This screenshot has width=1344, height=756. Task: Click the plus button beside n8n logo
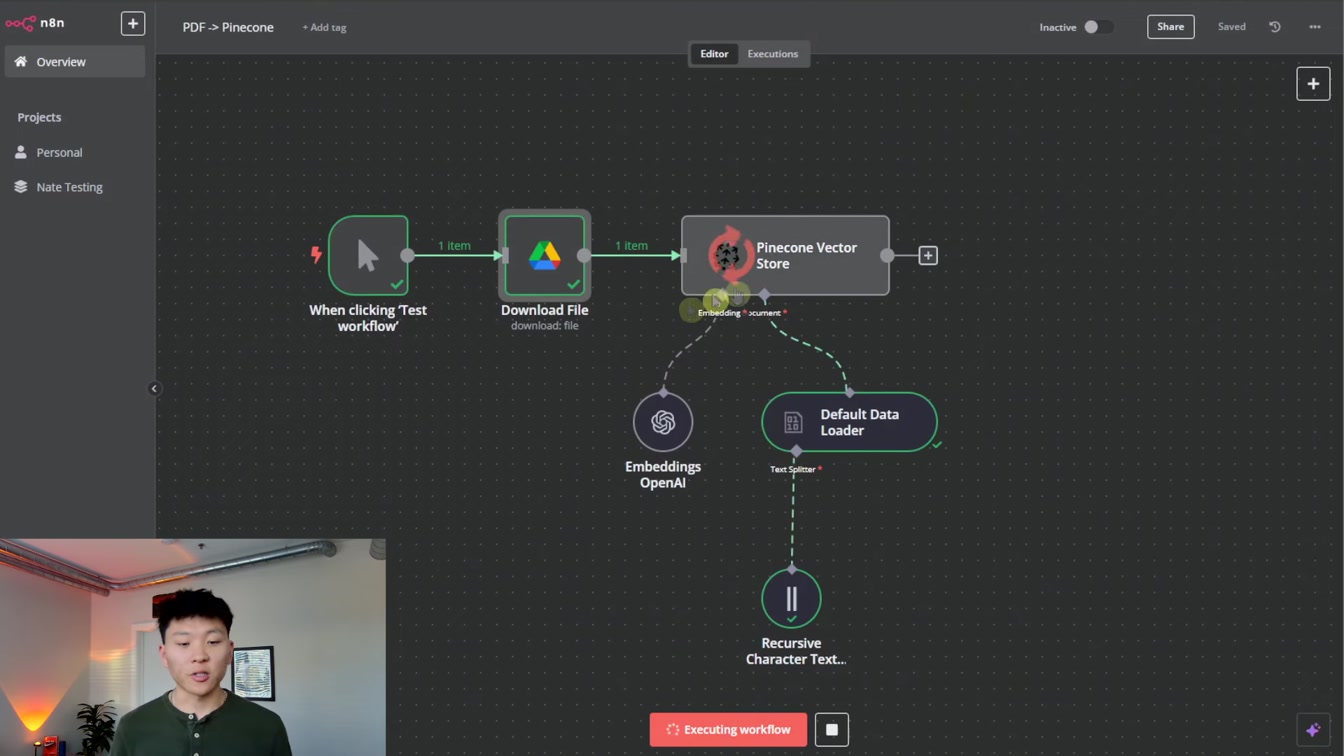click(x=133, y=23)
